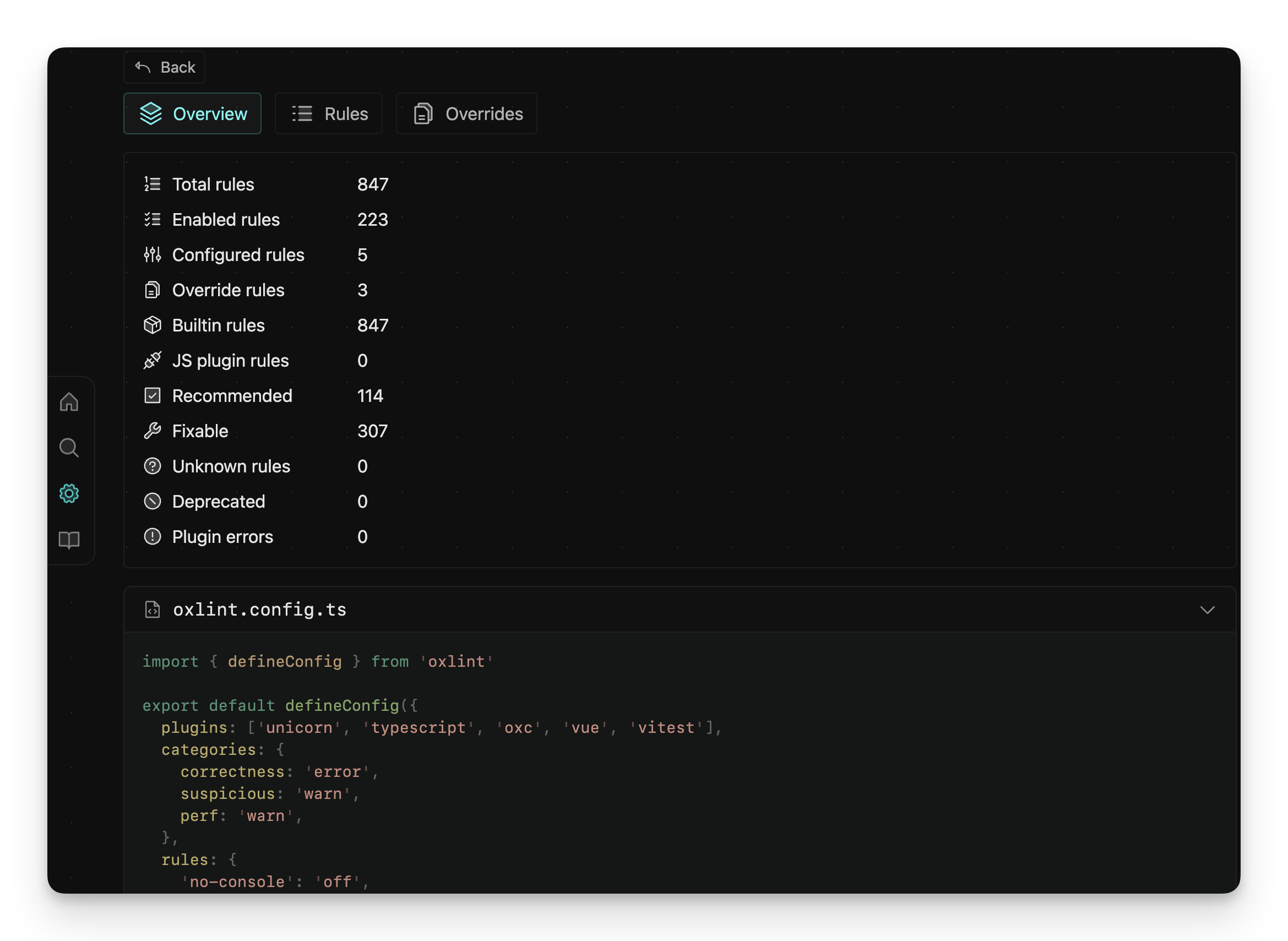Click the 'Deprecated' label
The width and height of the screenshot is (1288, 941).
(x=218, y=502)
